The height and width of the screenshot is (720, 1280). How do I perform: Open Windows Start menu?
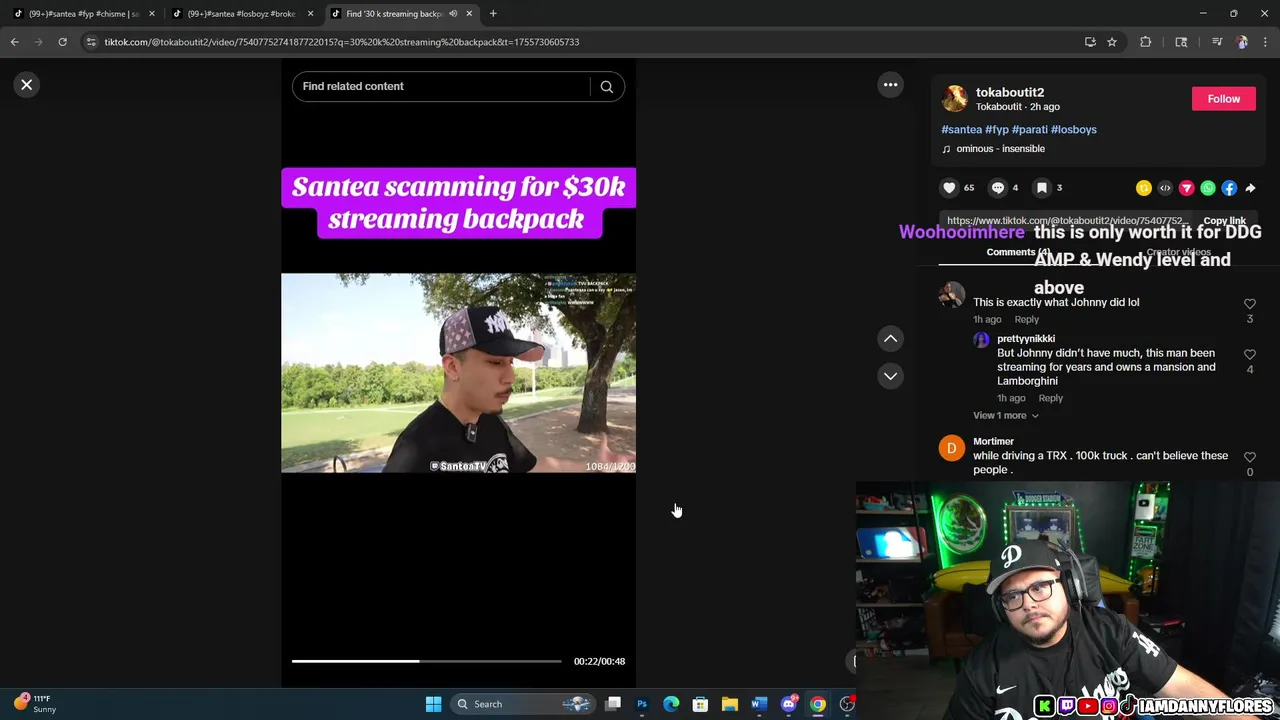click(x=433, y=704)
